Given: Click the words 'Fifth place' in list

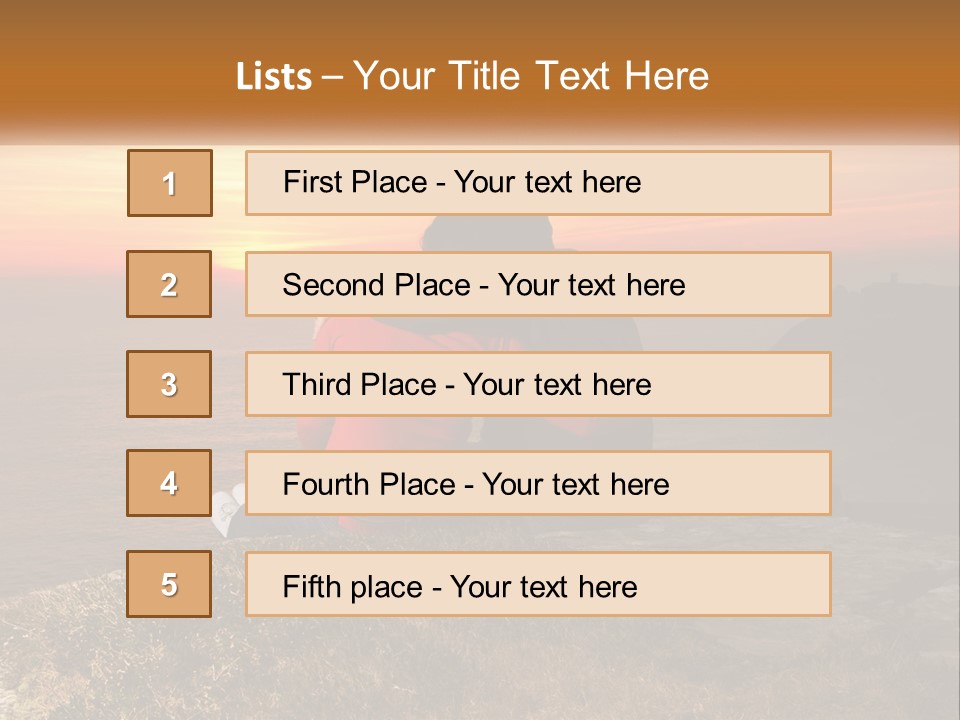Looking at the screenshot, I should click(x=353, y=587).
